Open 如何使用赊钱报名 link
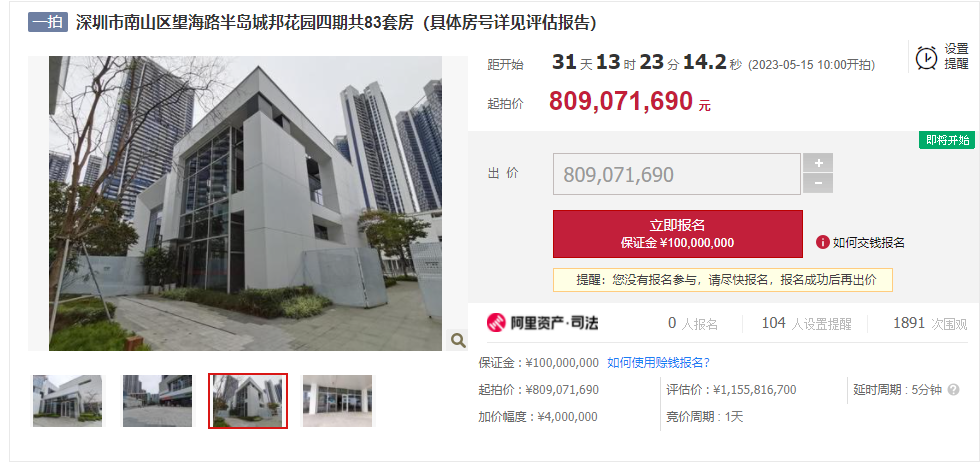 pos(659,362)
